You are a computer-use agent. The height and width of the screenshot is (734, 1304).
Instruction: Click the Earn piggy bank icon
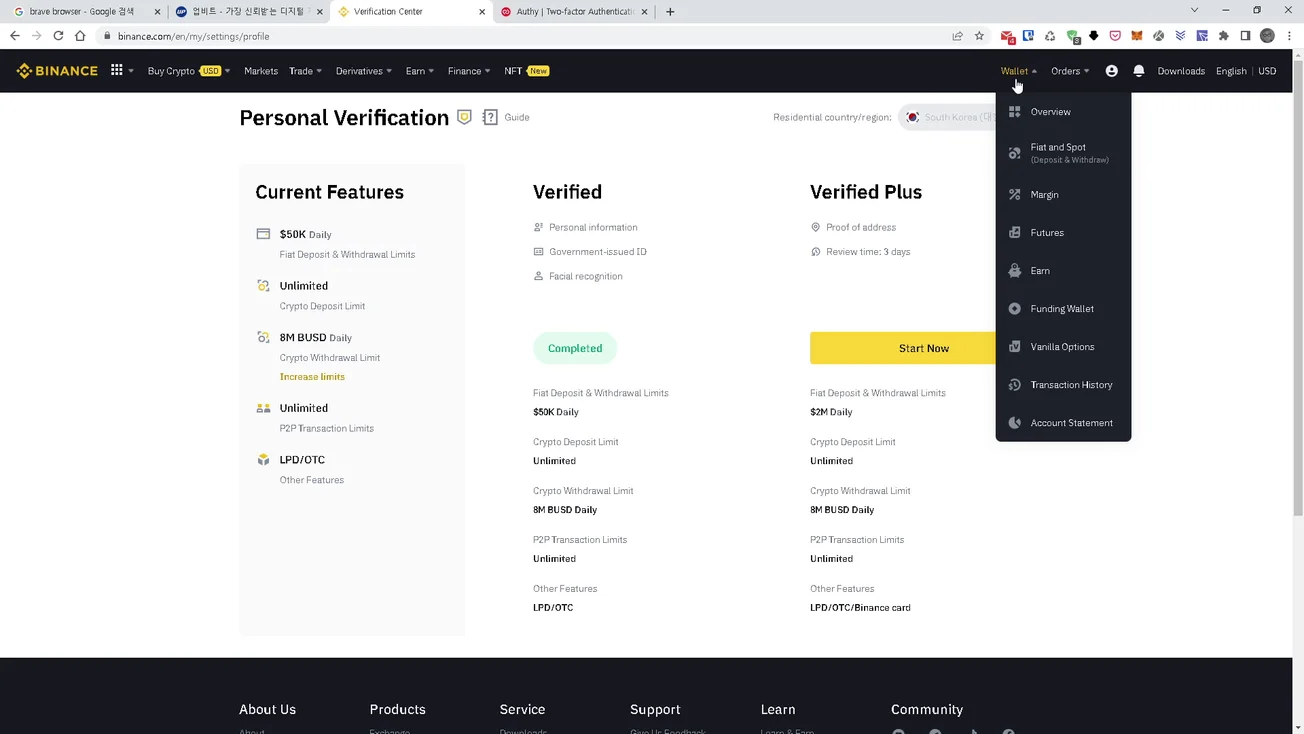pyautogui.click(x=1014, y=271)
